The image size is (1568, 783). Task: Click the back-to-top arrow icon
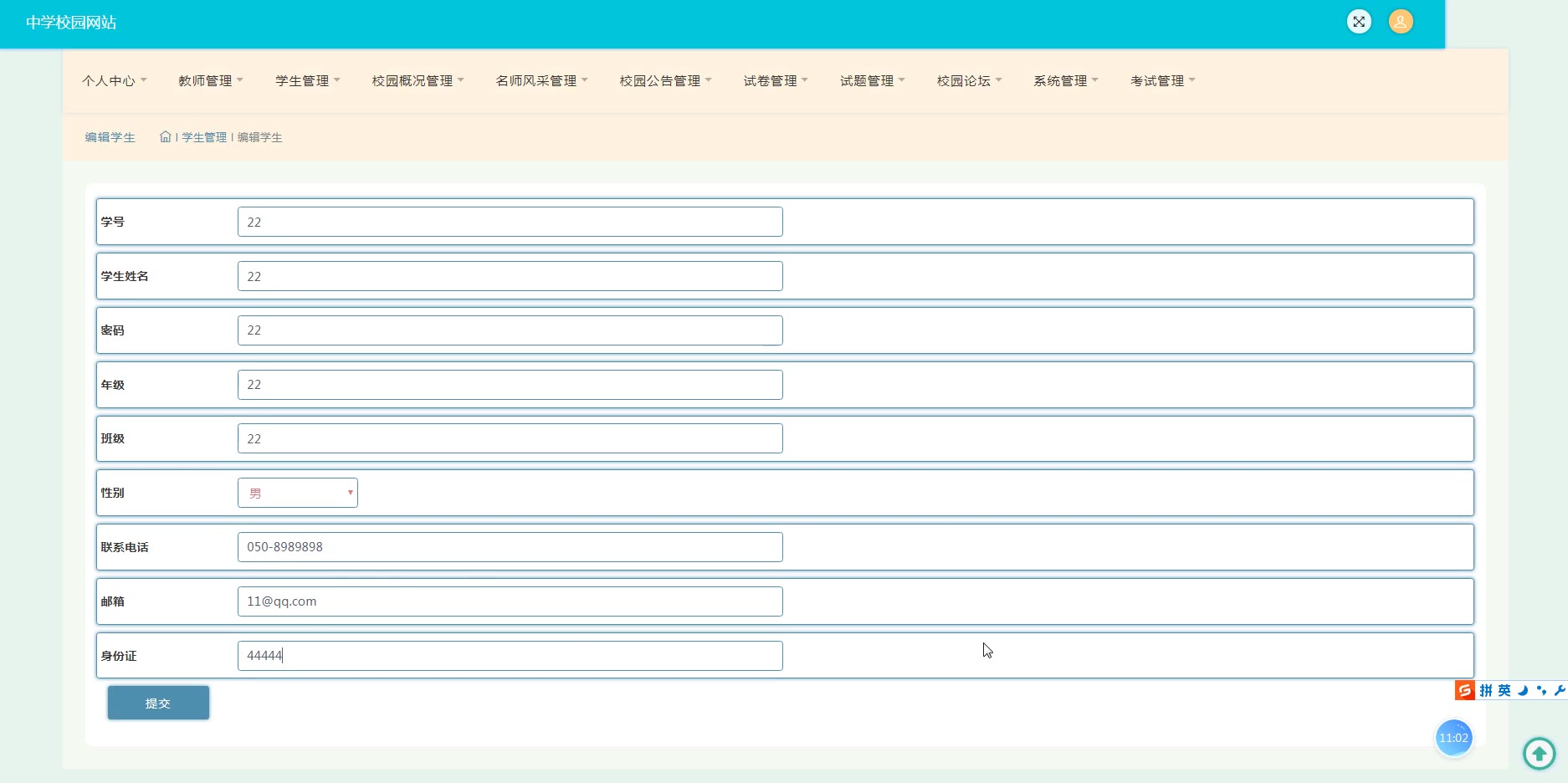(x=1539, y=754)
